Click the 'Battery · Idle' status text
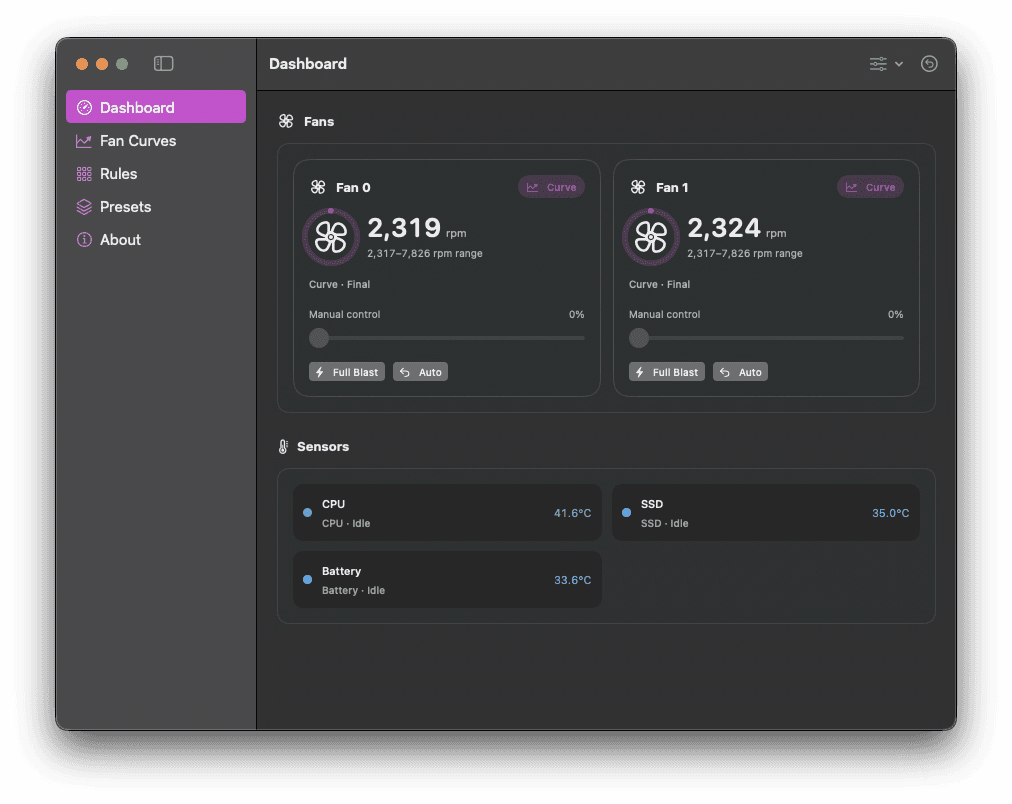 353,590
